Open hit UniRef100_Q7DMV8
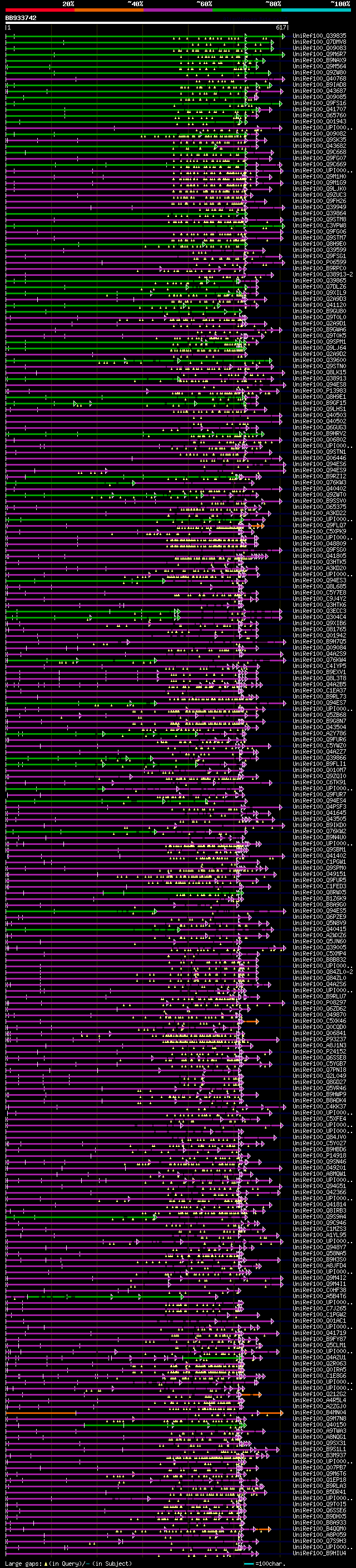Screen dimensions: 356x1568 [319, 42]
